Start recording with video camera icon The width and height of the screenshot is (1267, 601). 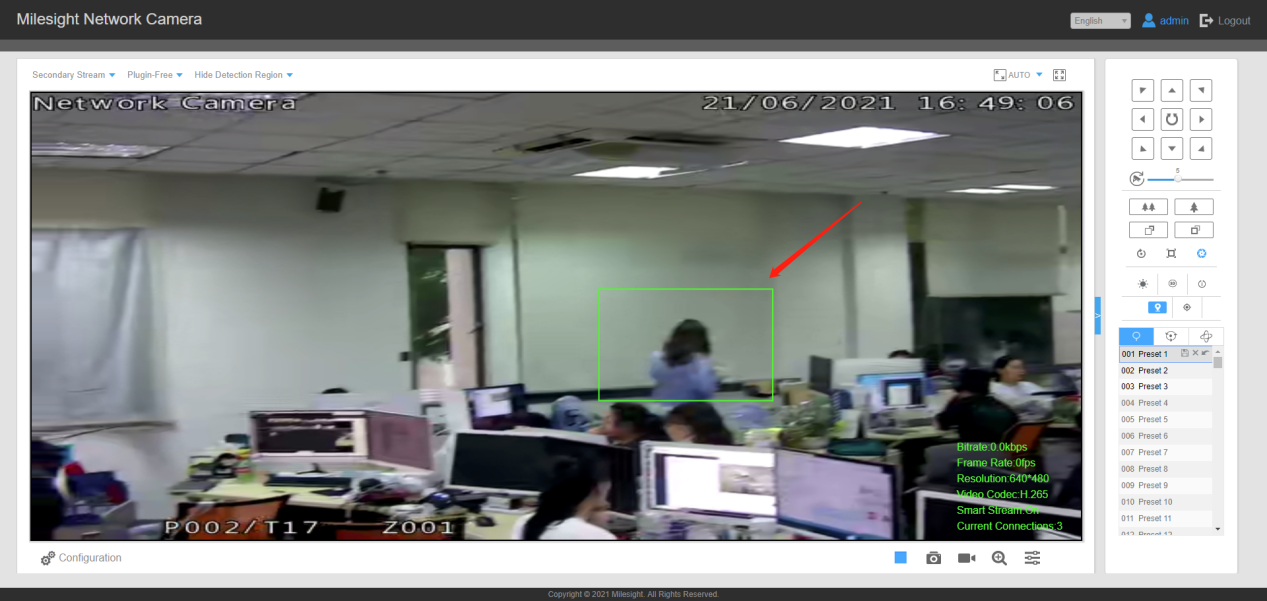point(966,558)
